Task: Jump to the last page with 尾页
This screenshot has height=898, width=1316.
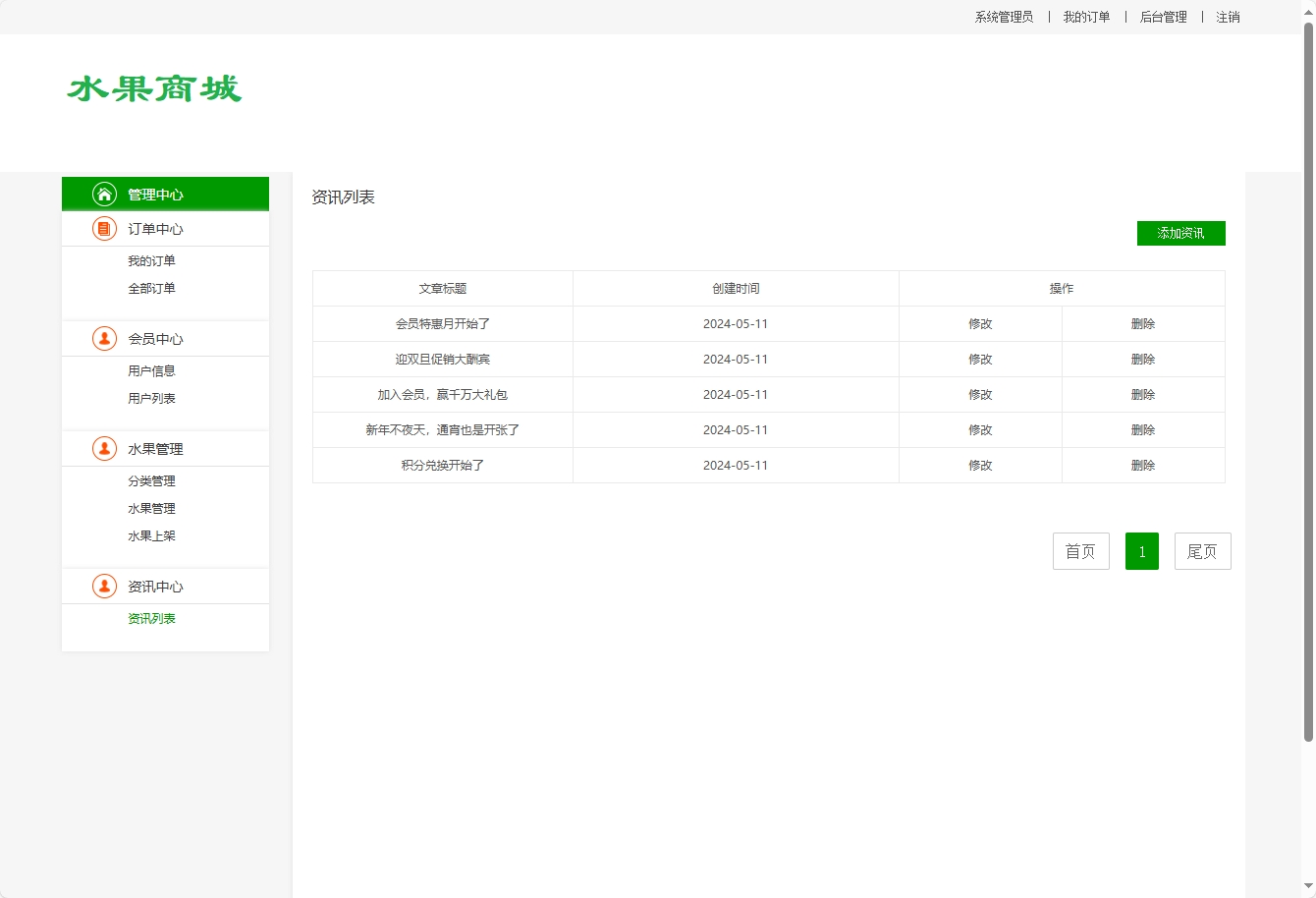Action: click(x=1202, y=551)
